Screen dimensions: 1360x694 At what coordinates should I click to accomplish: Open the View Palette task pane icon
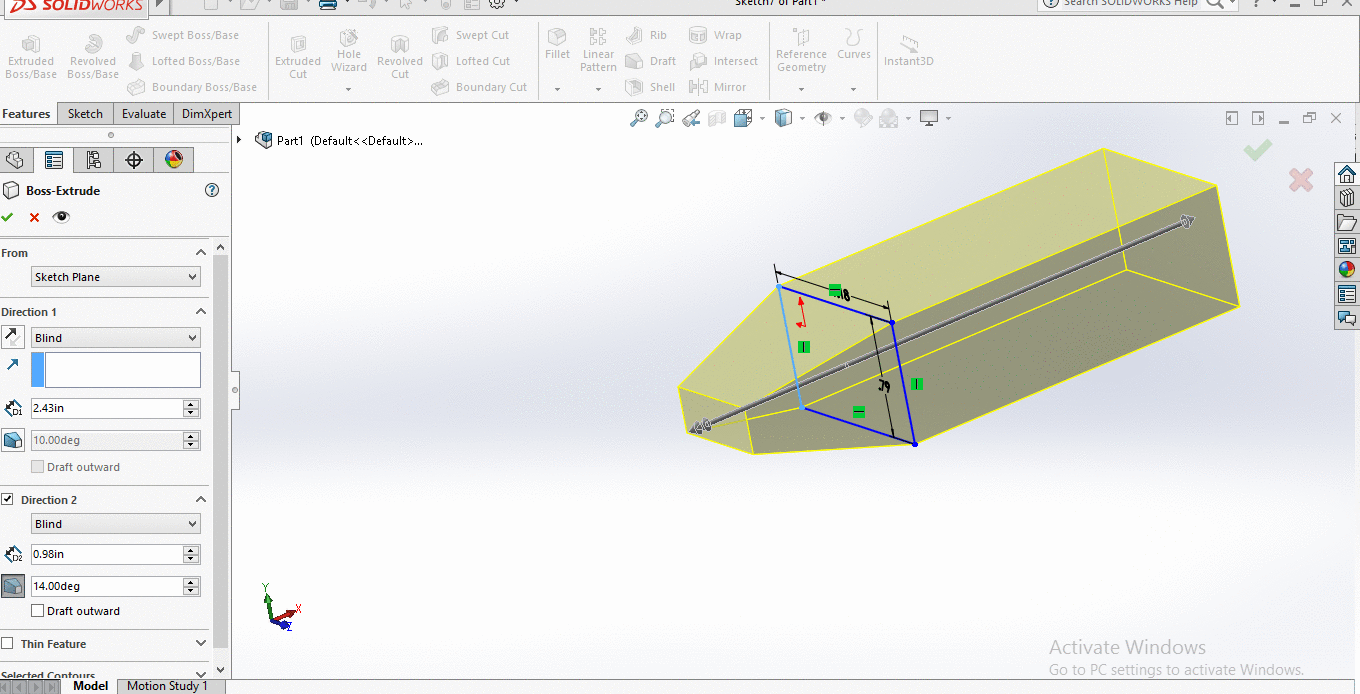[1347, 245]
